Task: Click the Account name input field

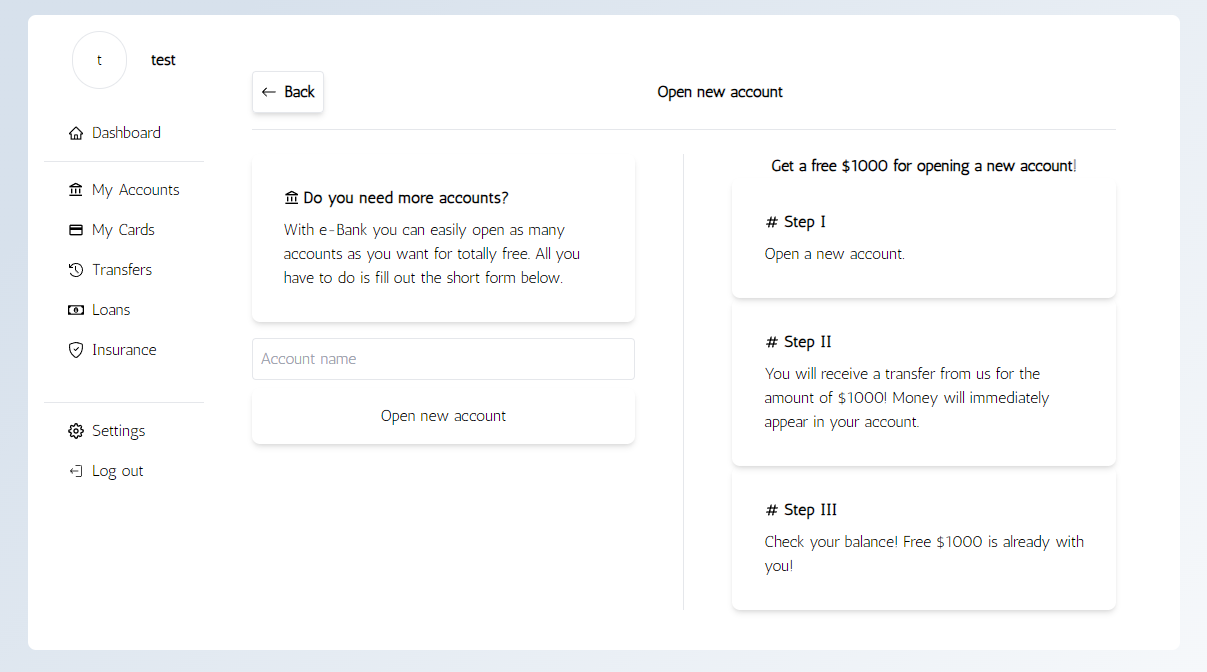Action: tap(443, 359)
